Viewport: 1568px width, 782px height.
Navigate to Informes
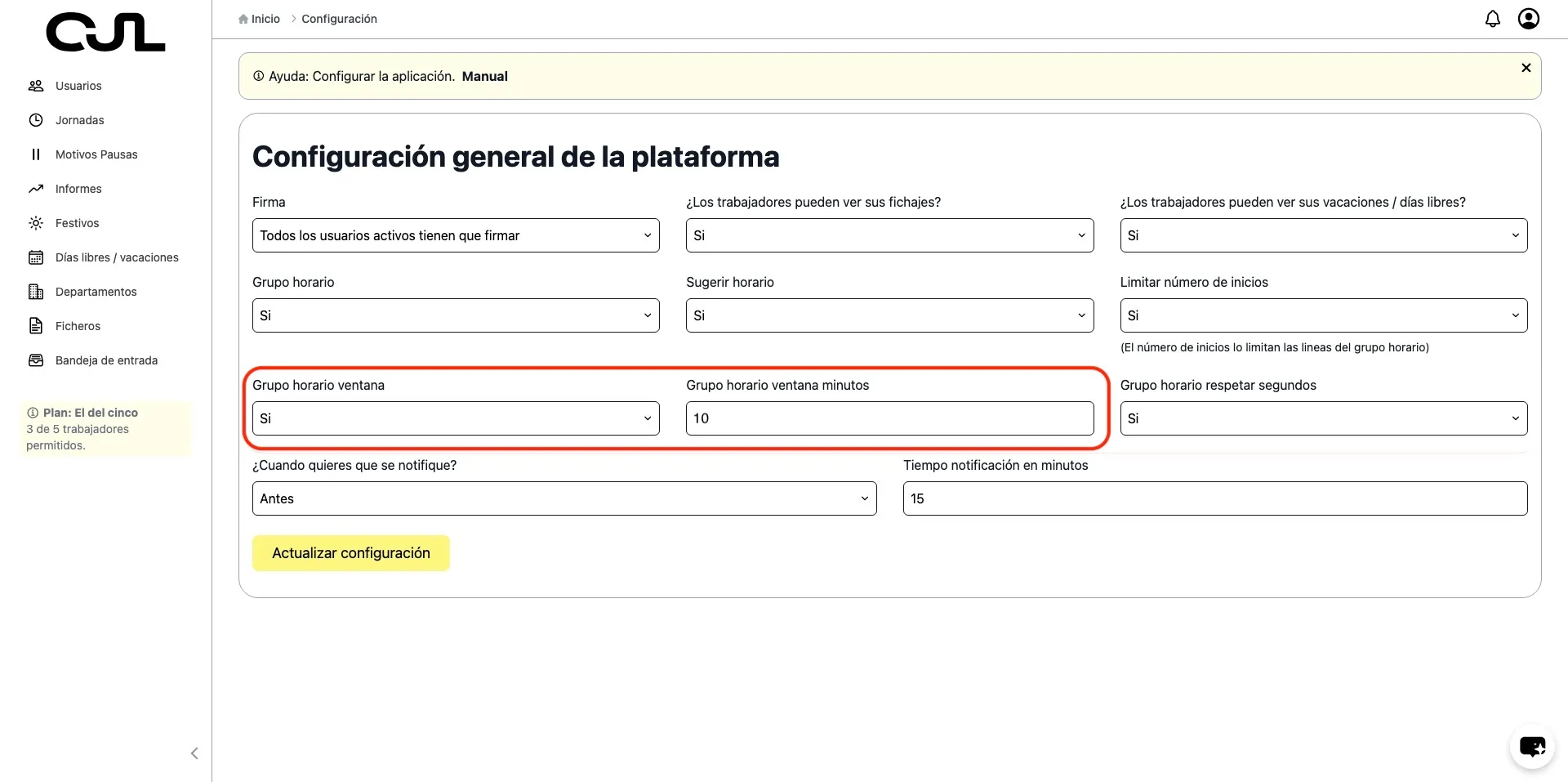click(78, 189)
